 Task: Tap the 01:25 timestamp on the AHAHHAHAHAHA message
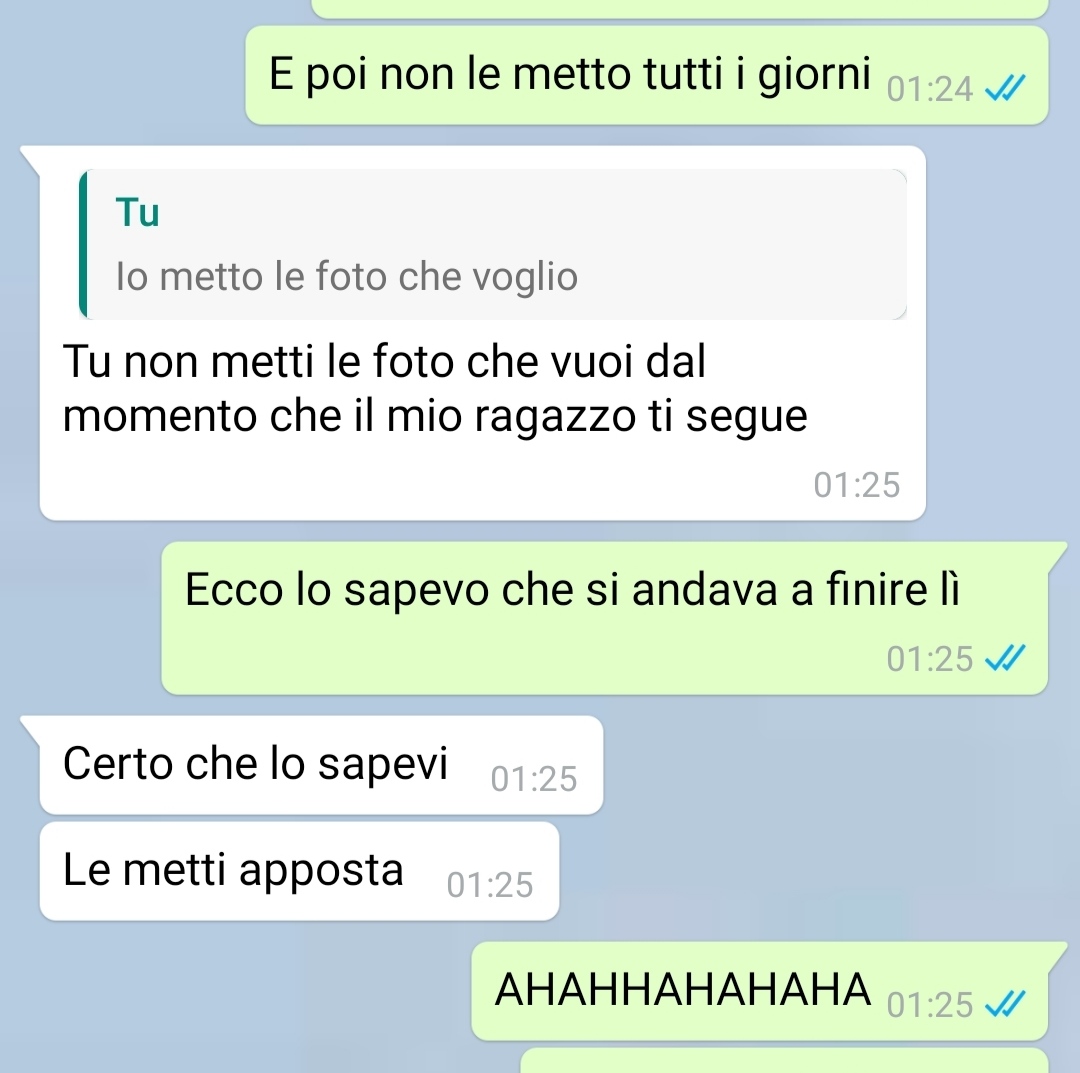[929, 1005]
